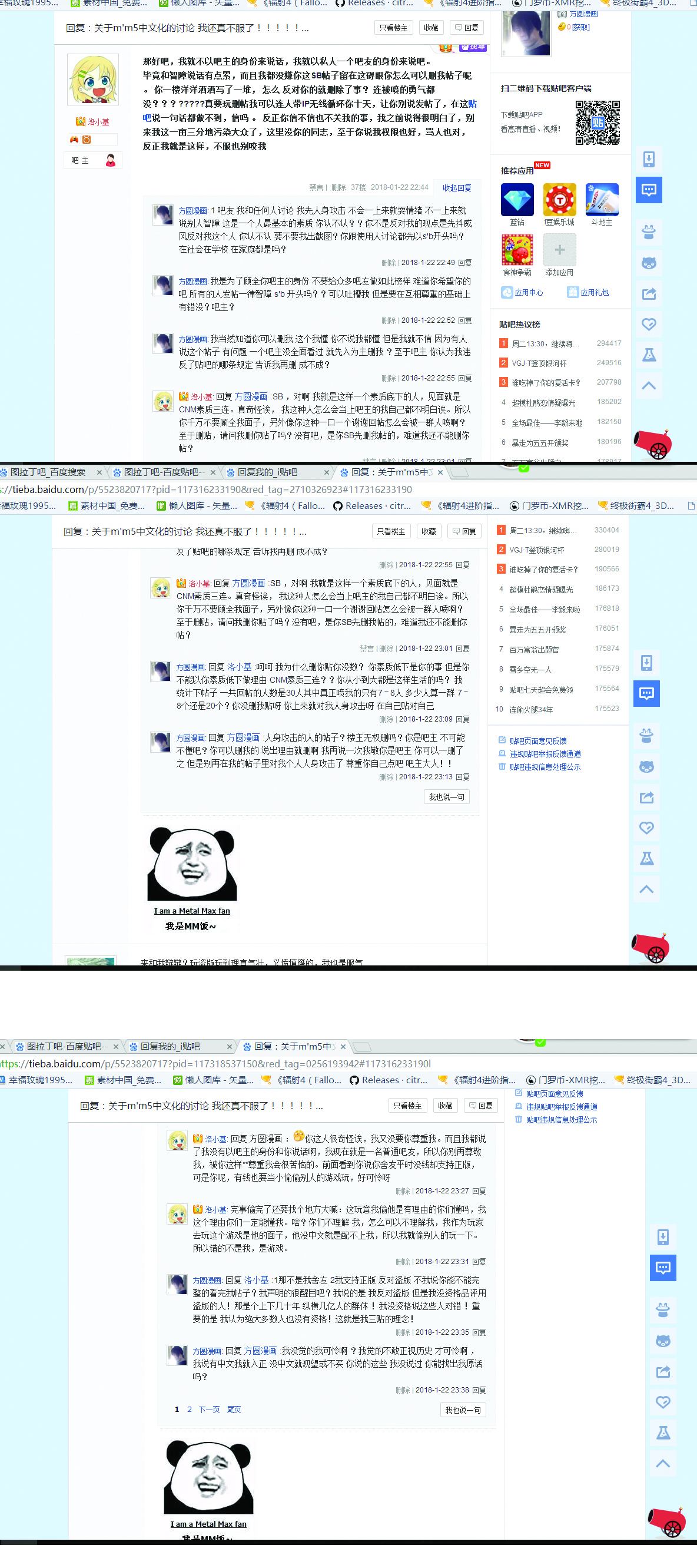Click blue chat bubble icon in topmost capture

coord(649,190)
